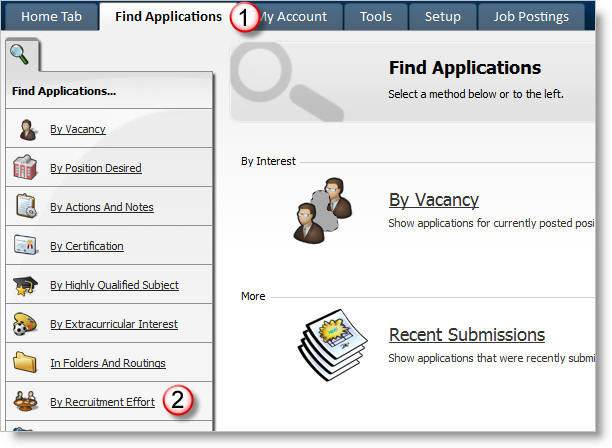
Task: Choose the By Highly Qualified Subject link
Action: point(114,285)
